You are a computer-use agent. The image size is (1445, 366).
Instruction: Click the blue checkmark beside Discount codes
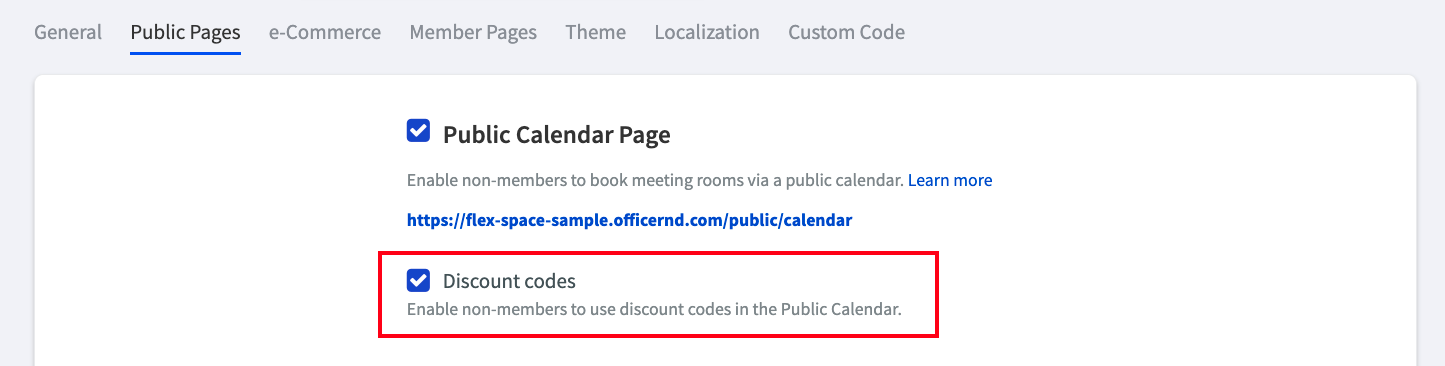tap(418, 280)
